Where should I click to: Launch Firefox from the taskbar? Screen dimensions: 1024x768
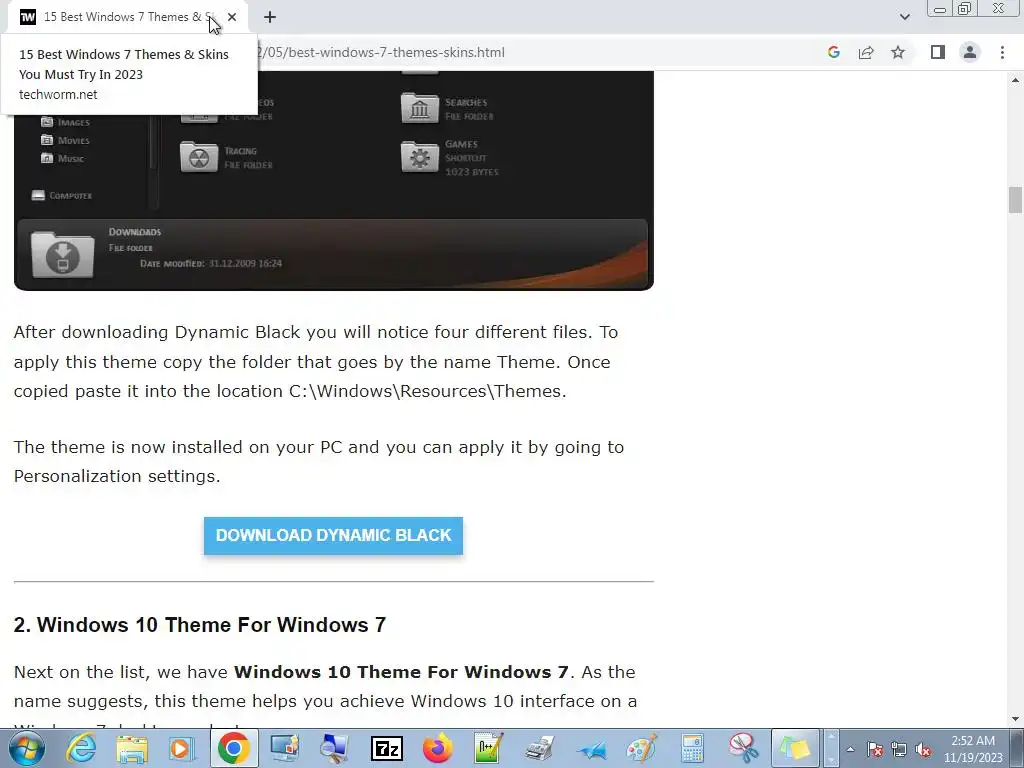tap(438, 748)
